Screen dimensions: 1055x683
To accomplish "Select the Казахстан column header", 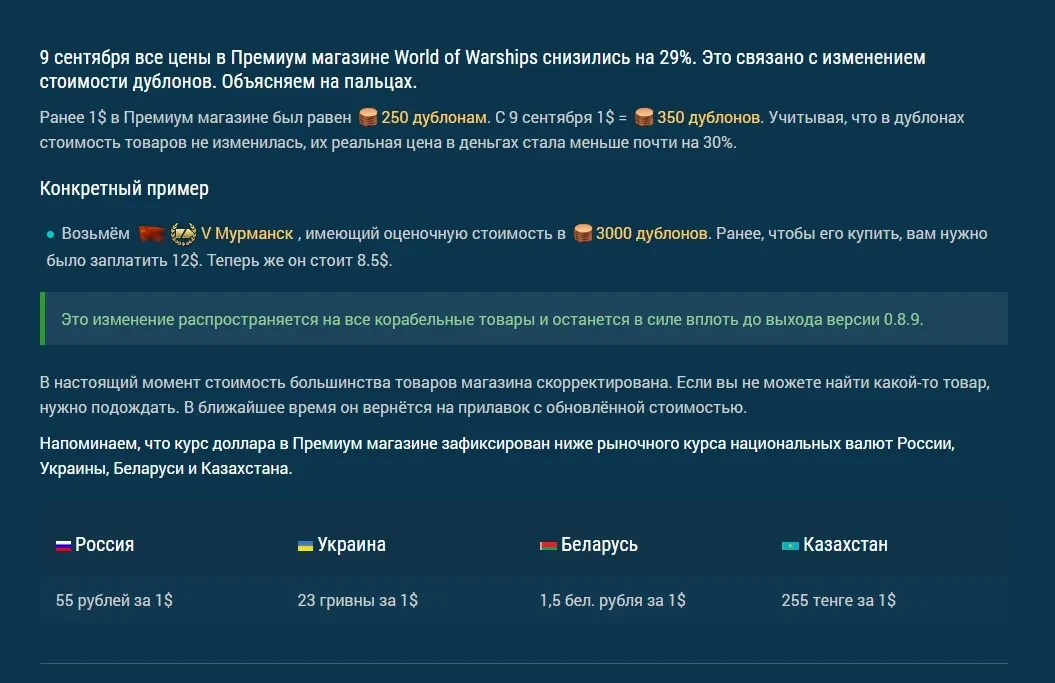I will [x=845, y=545].
